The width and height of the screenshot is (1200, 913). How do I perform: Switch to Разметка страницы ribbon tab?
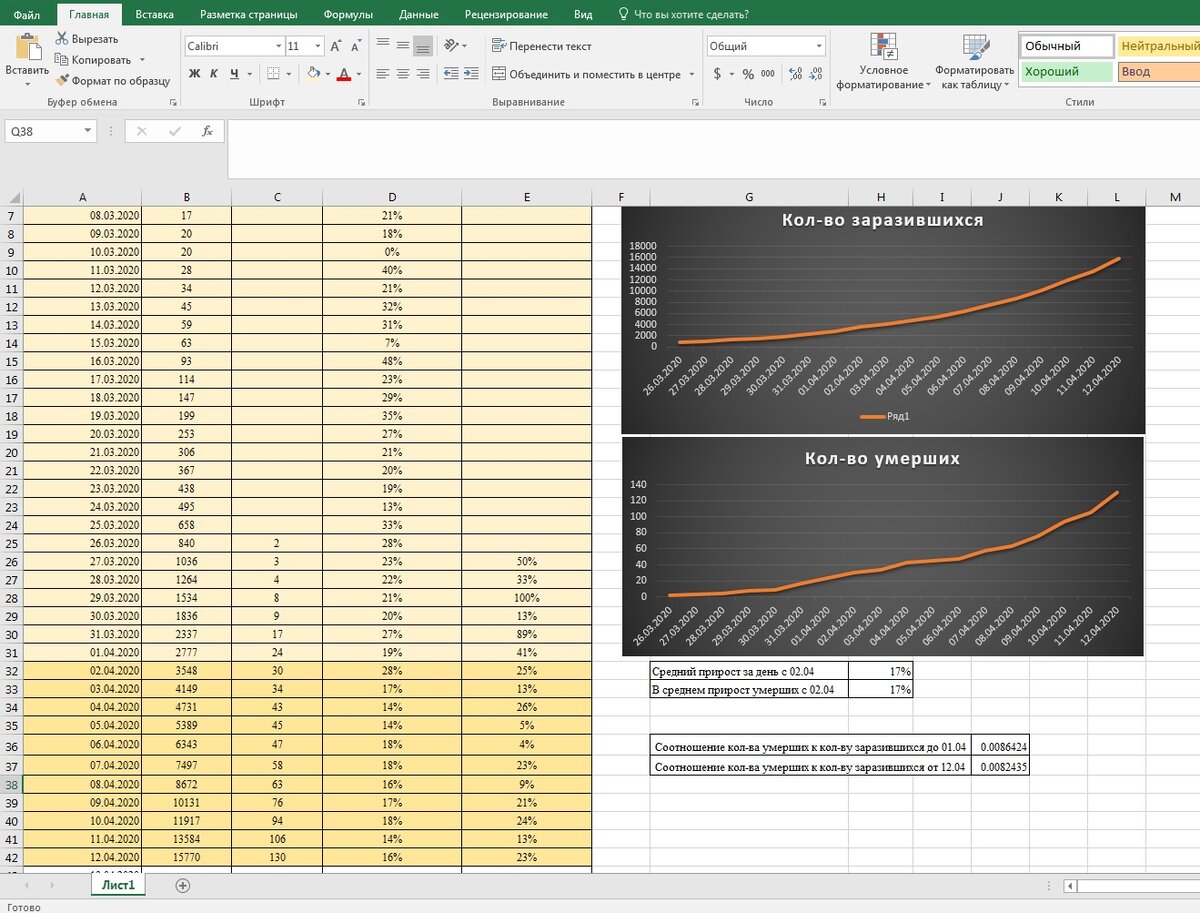tap(248, 14)
